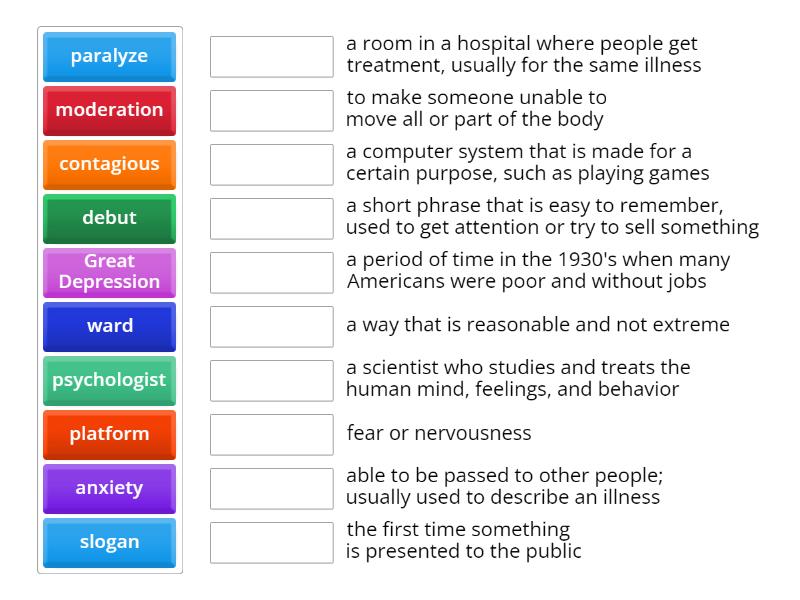
Task: Pick the orange 'contagious' tile
Action: coord(109,164)
